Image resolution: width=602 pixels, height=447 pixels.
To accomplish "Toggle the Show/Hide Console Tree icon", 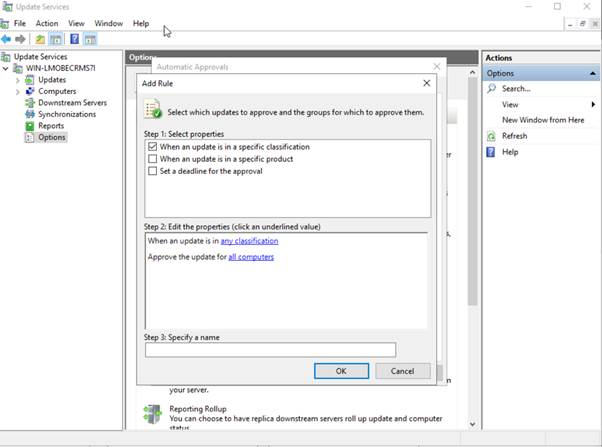I will pos(56,39).
